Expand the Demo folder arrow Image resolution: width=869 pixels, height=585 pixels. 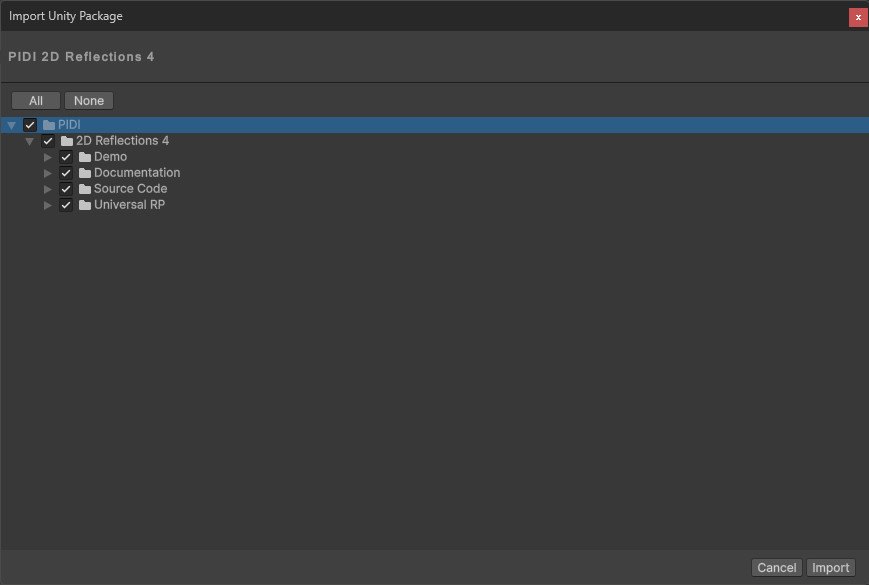[x=47, y=157]
